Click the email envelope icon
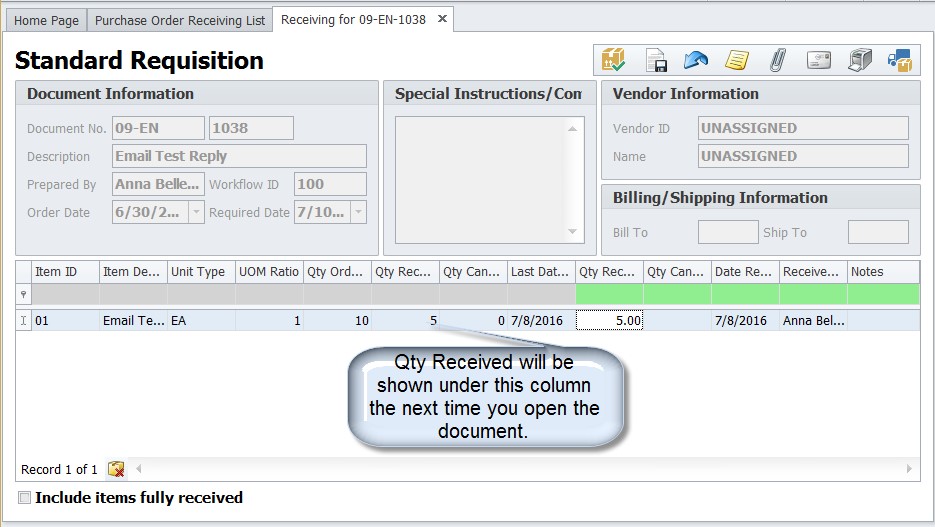Viewport: 935px width, 527px height. (819, 61)
